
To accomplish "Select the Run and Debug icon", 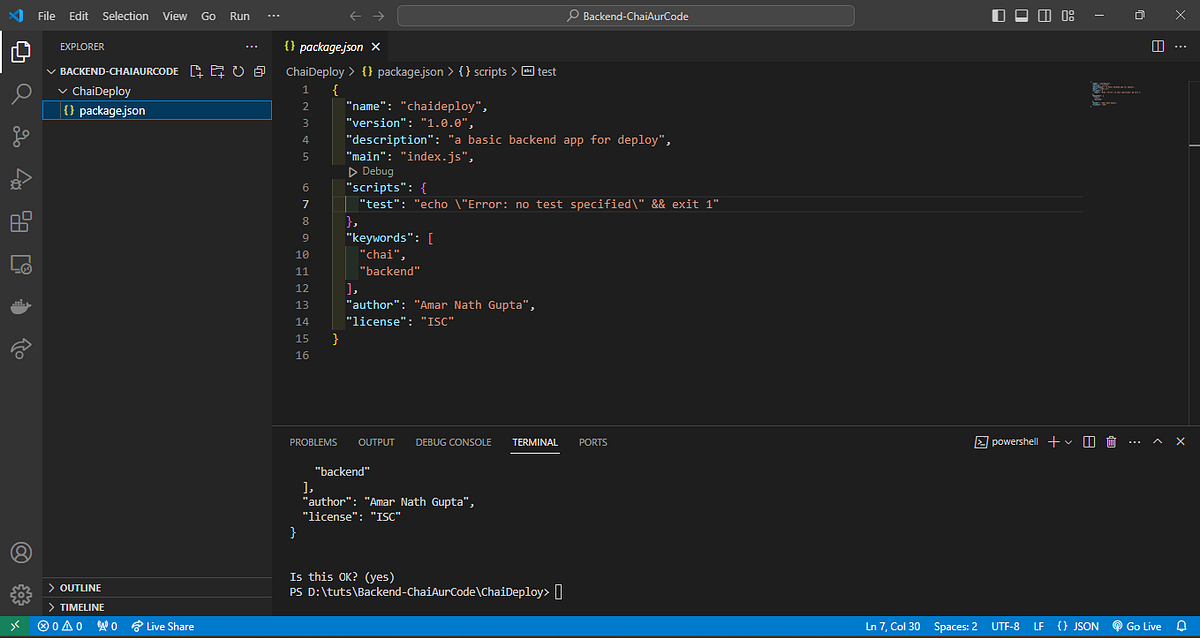I will [21, 179].
